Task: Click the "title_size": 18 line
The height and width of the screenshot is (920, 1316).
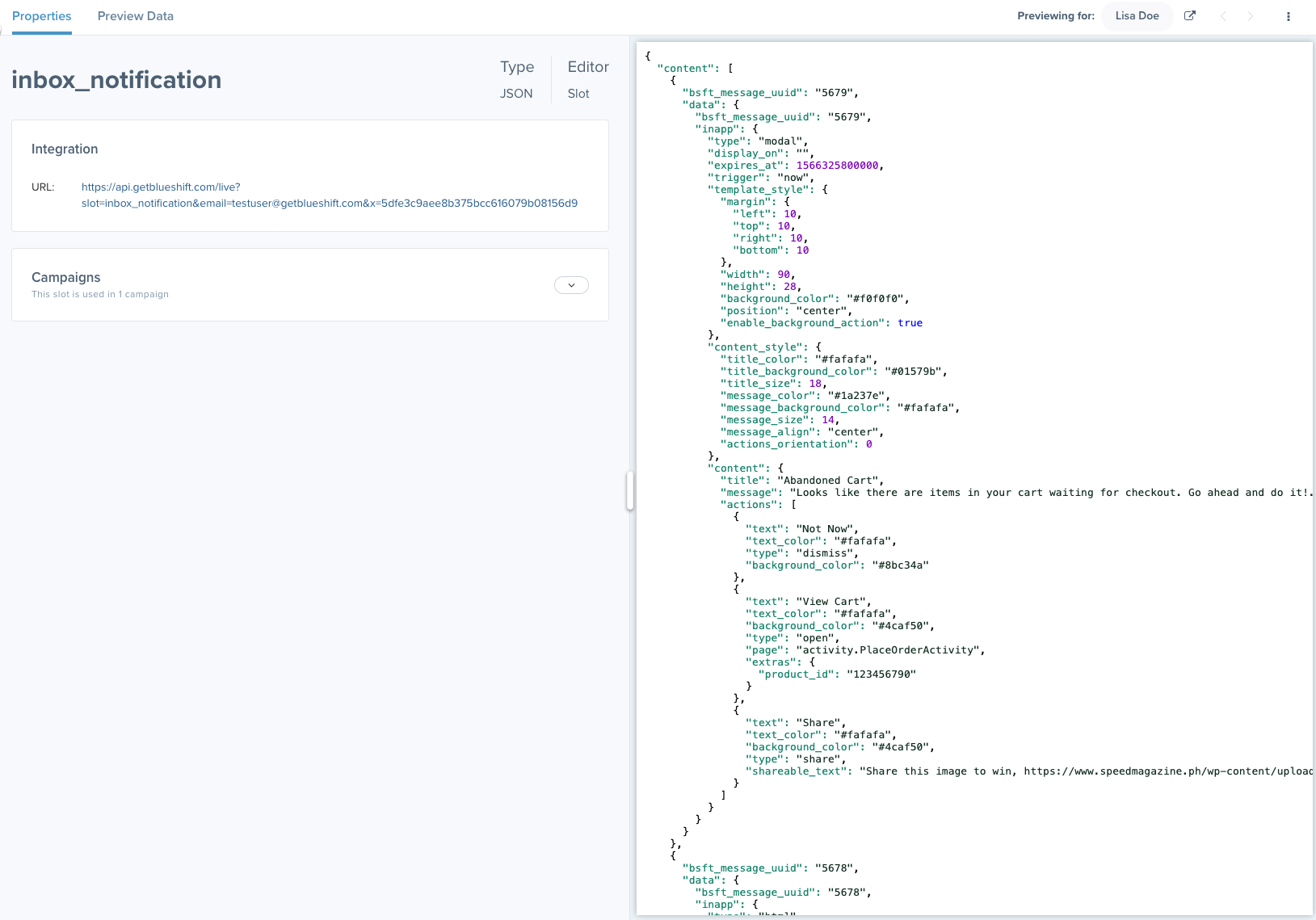Action: pos(774,384)
